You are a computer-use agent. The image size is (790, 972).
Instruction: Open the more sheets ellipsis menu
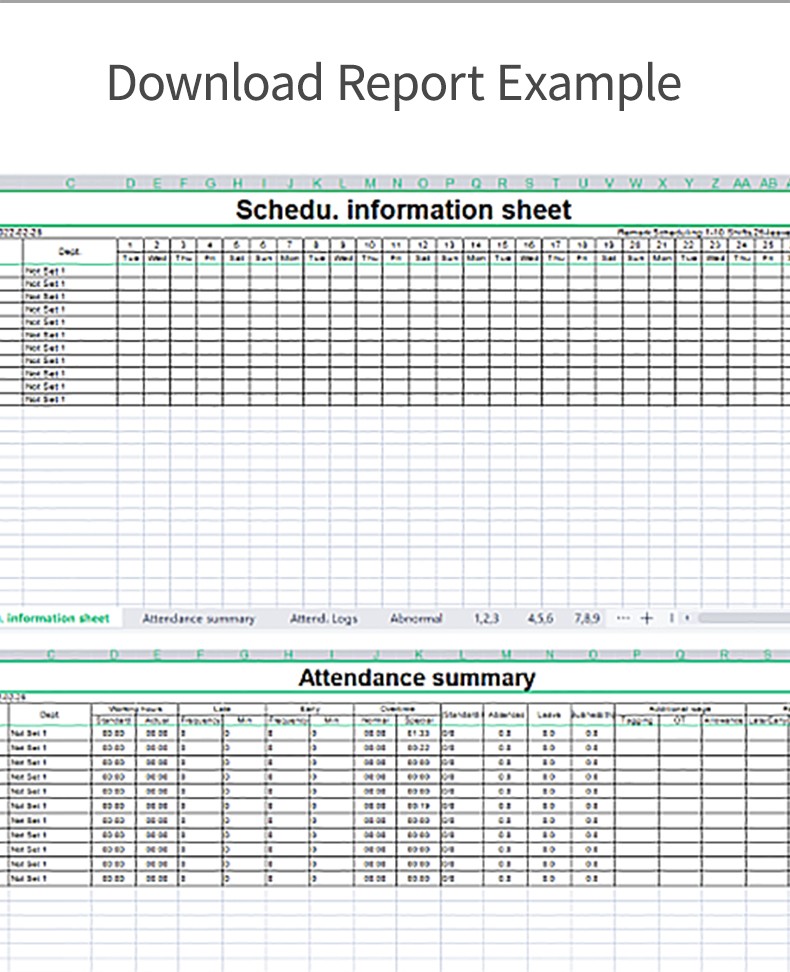(x=624, y=618)
